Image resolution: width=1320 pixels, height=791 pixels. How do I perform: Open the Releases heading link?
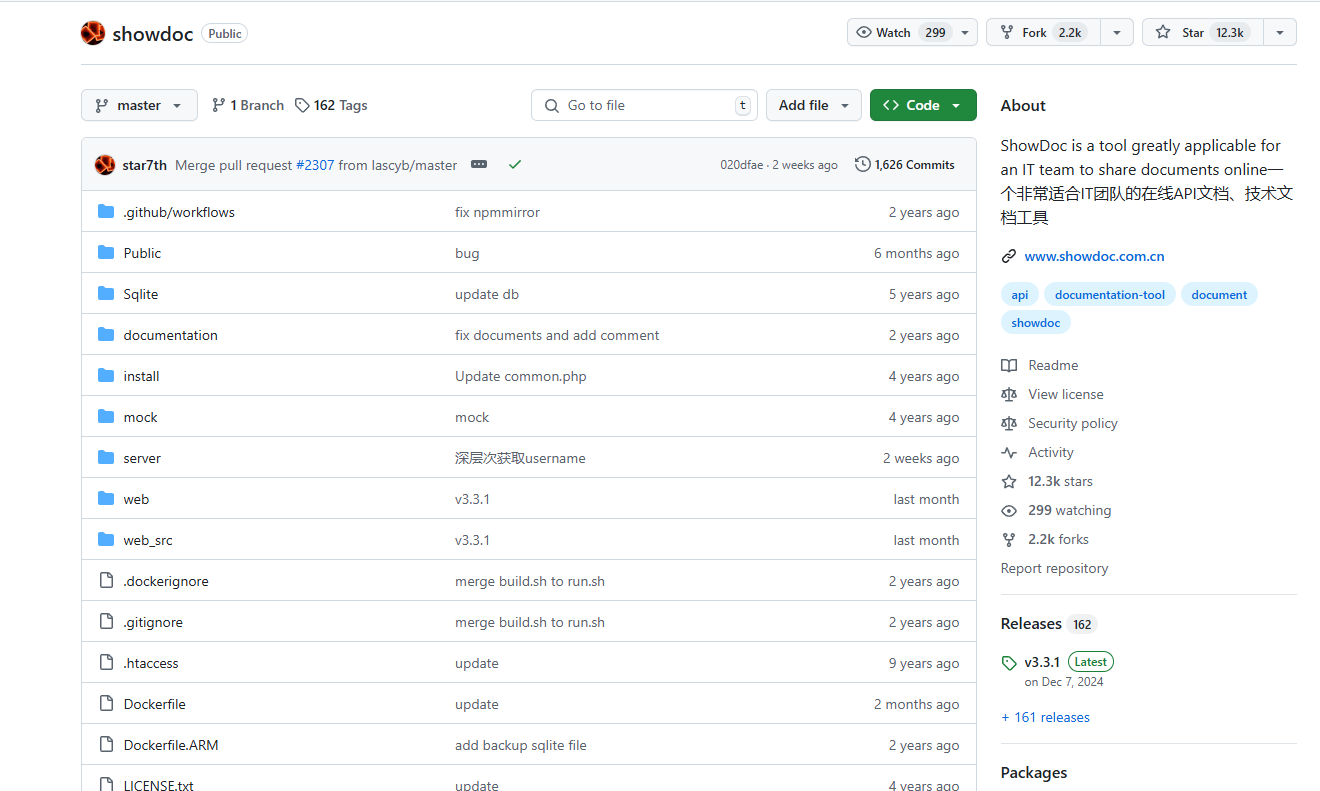point(1031,623)
